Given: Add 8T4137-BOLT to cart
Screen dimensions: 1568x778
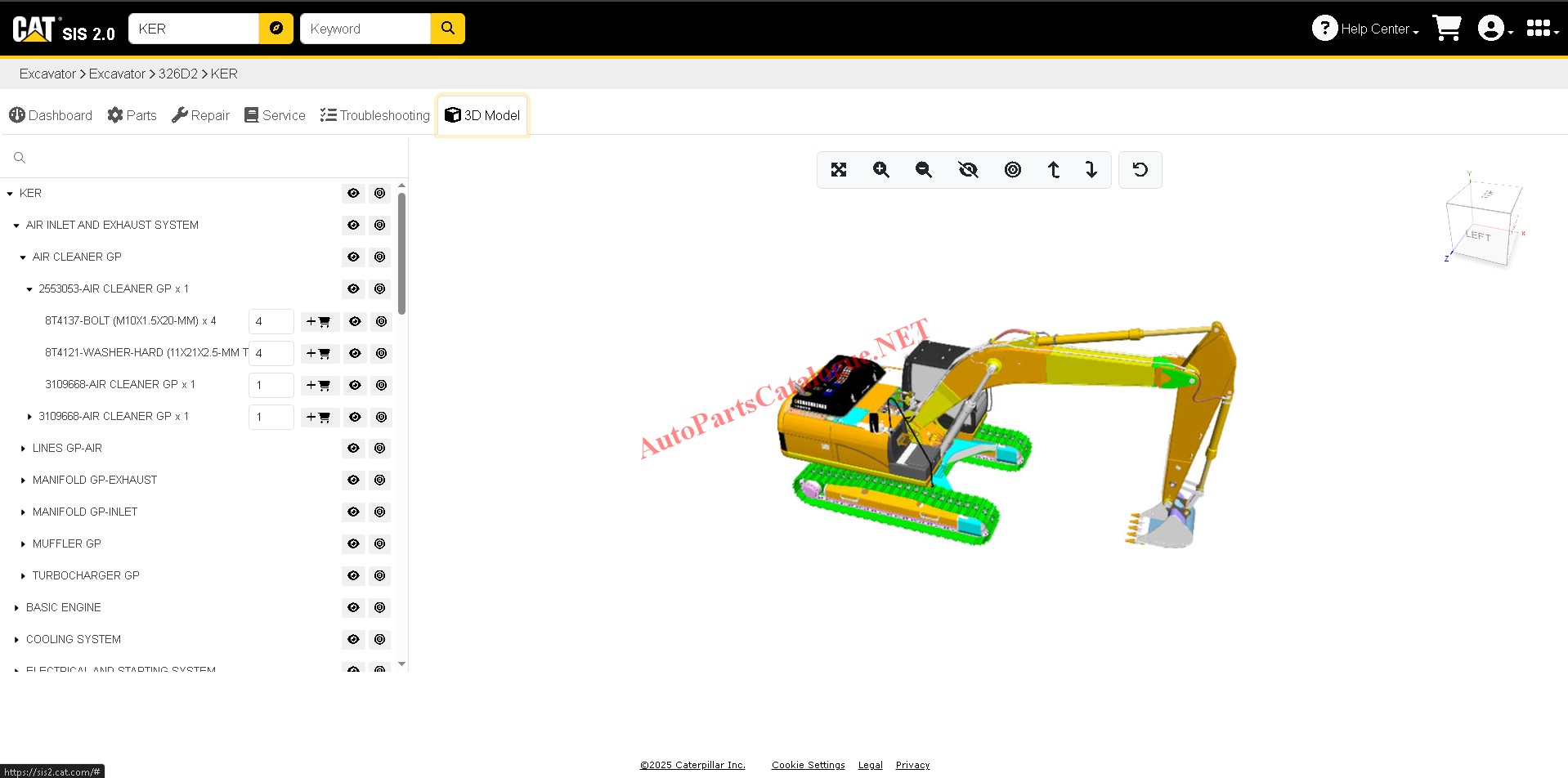Looking at the screenshot, I should click(x=319, y=322).
